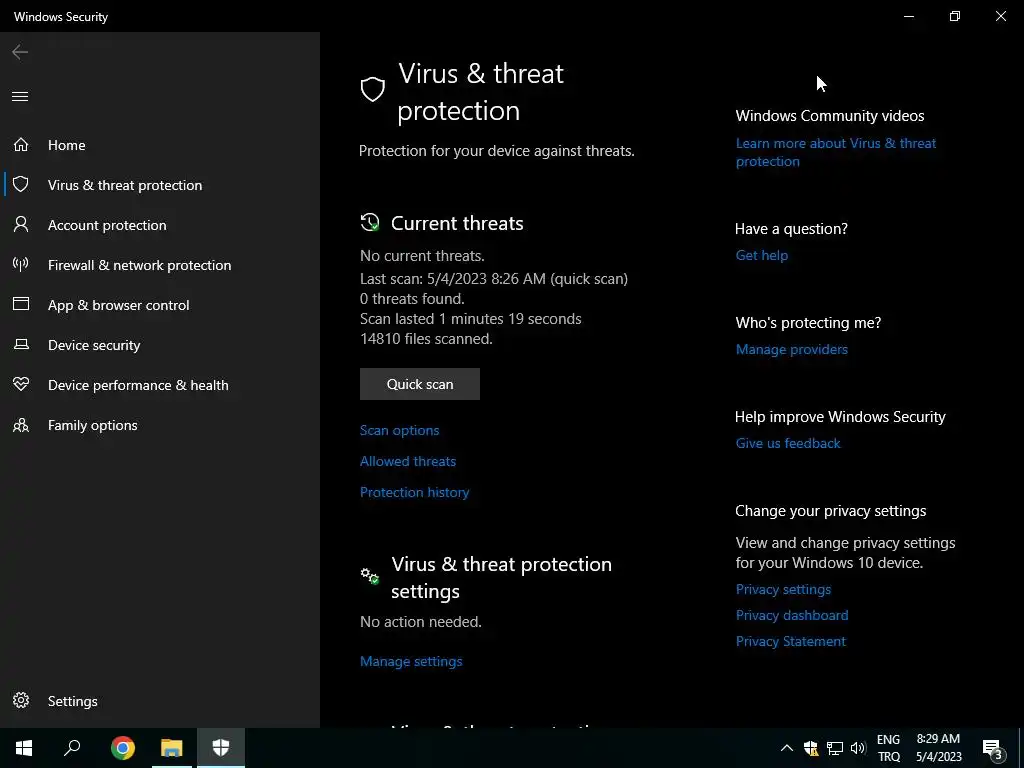Click the App & browser control window icon
1024x768 pixels.
click(x=21, y=304)
